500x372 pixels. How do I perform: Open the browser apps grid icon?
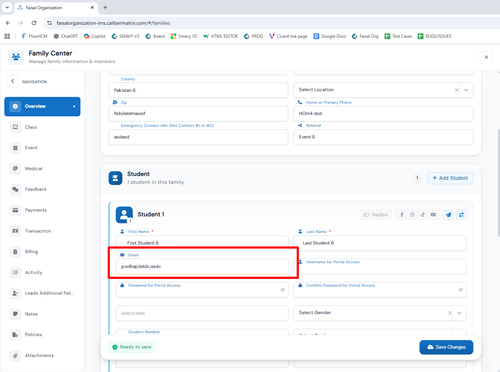coord(7,36)
